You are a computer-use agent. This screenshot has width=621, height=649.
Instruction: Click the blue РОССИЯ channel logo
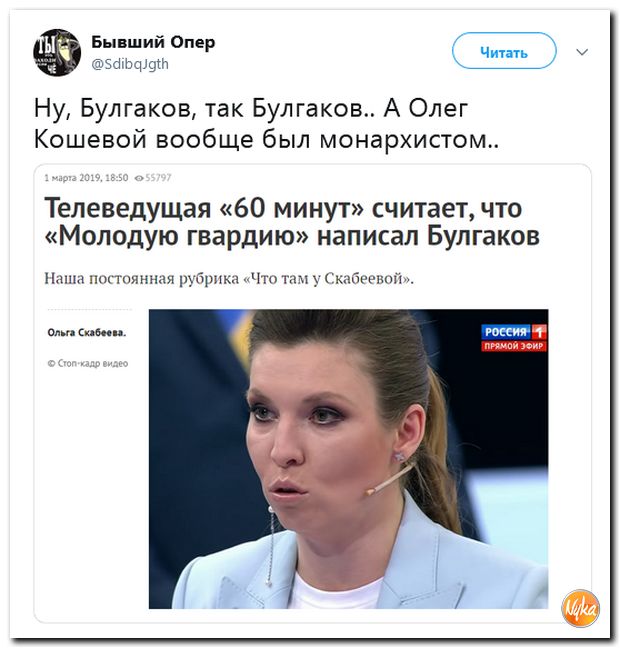click(506, 332)
